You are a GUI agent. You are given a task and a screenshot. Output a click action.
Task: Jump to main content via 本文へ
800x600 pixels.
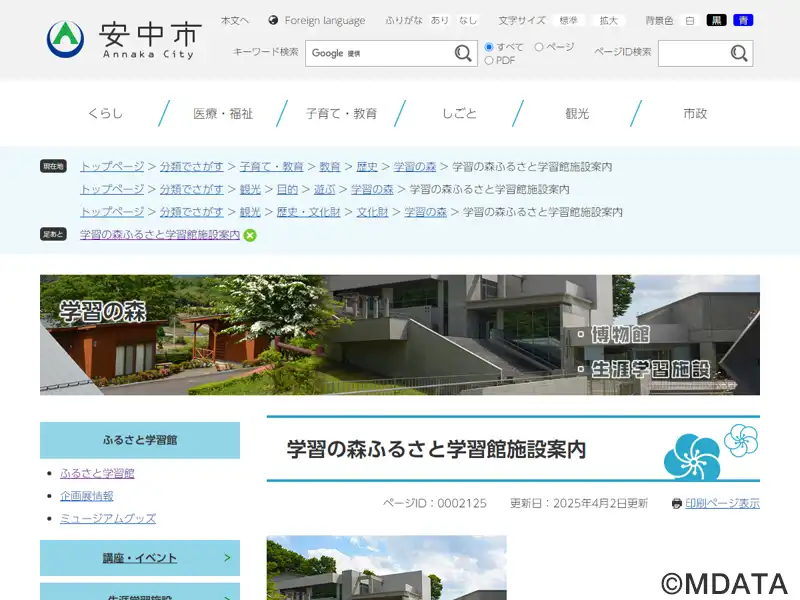[235, 20]
